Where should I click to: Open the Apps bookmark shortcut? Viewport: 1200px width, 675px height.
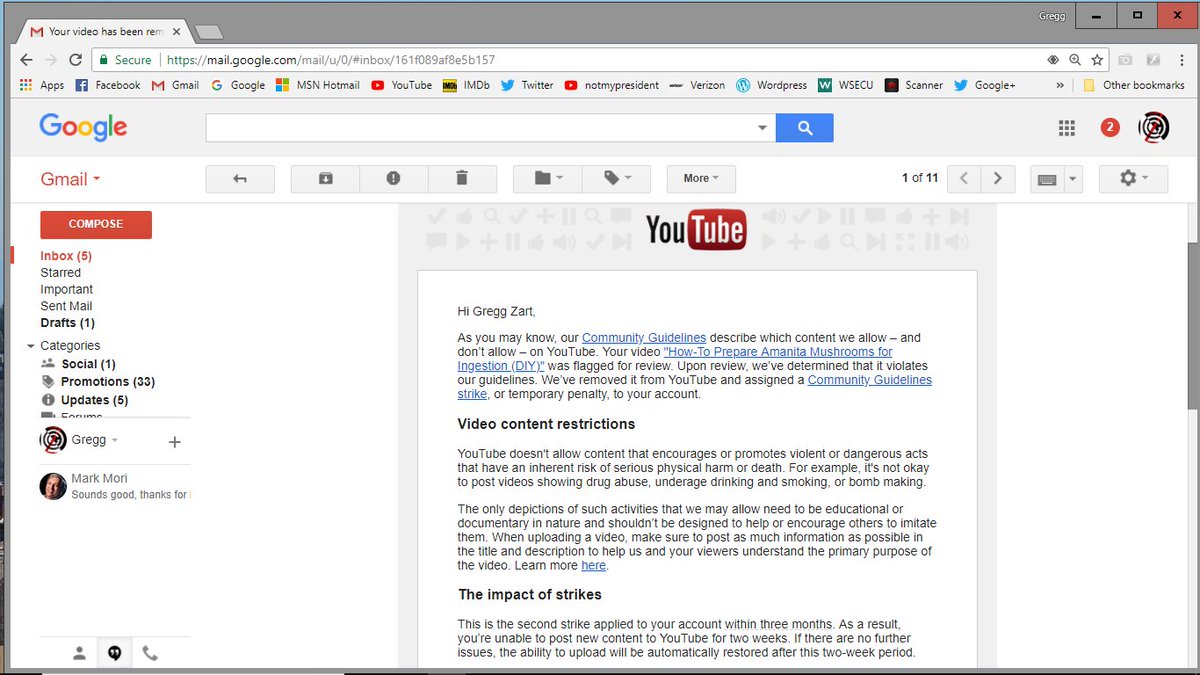(x=42, y=85)
